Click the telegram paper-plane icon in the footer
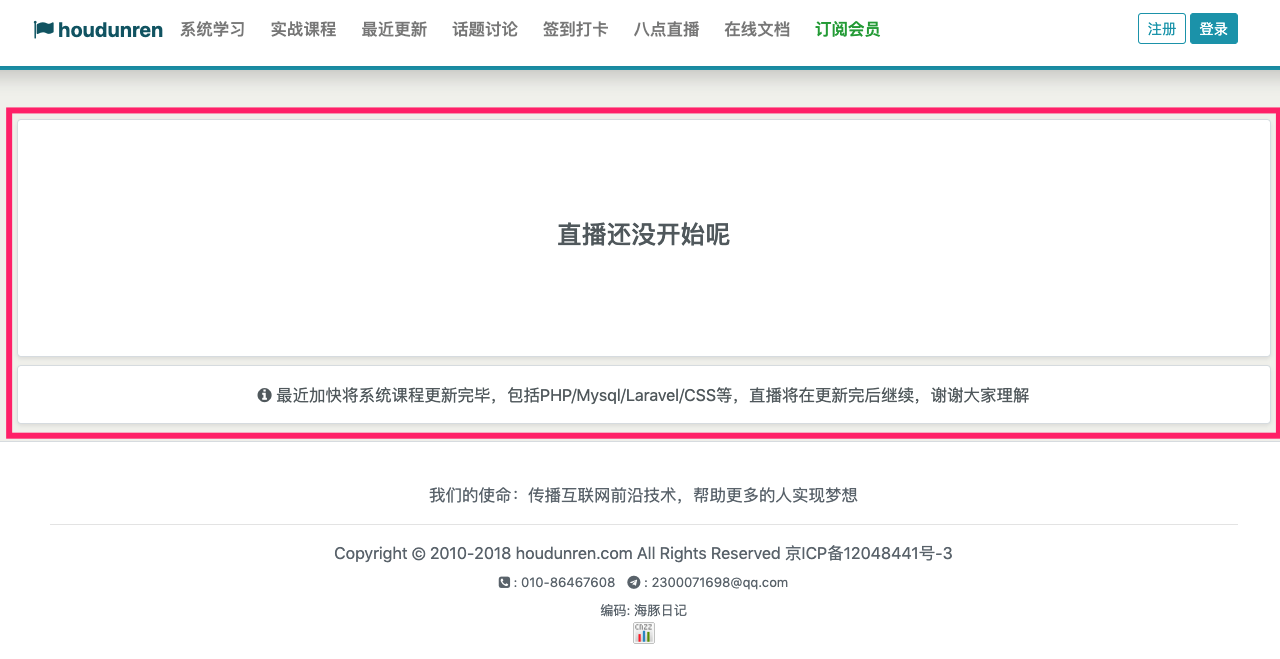The height and width of the screenshot is (659, 1280). click(633, 582)
